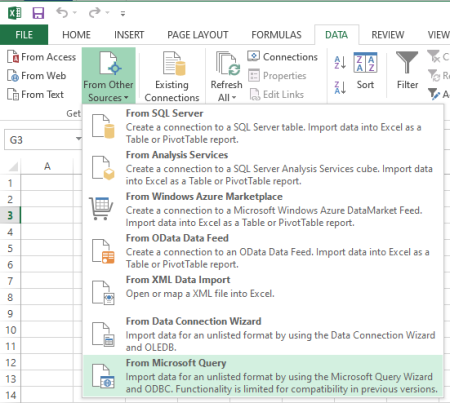Switch to the PAGE LAYOUT tab
450x403 pixels.
click(198, 35)
